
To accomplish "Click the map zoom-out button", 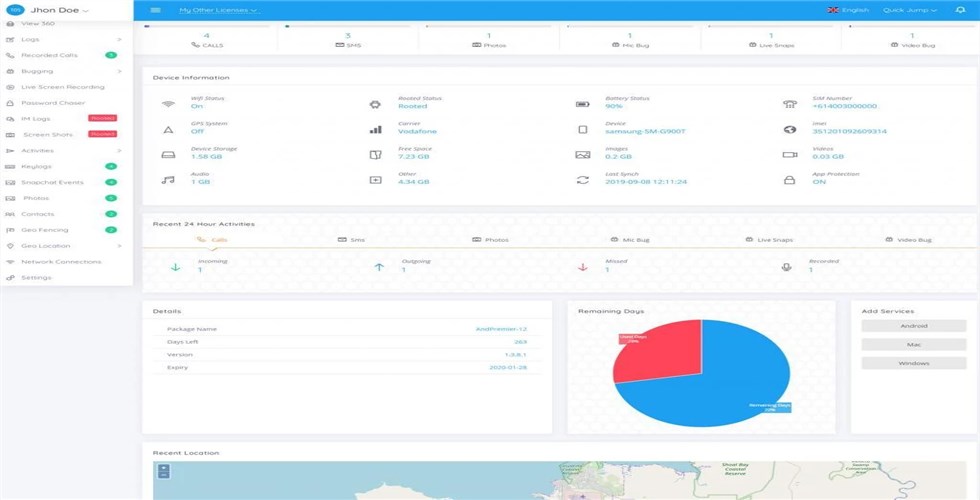I will click(164, 475).
